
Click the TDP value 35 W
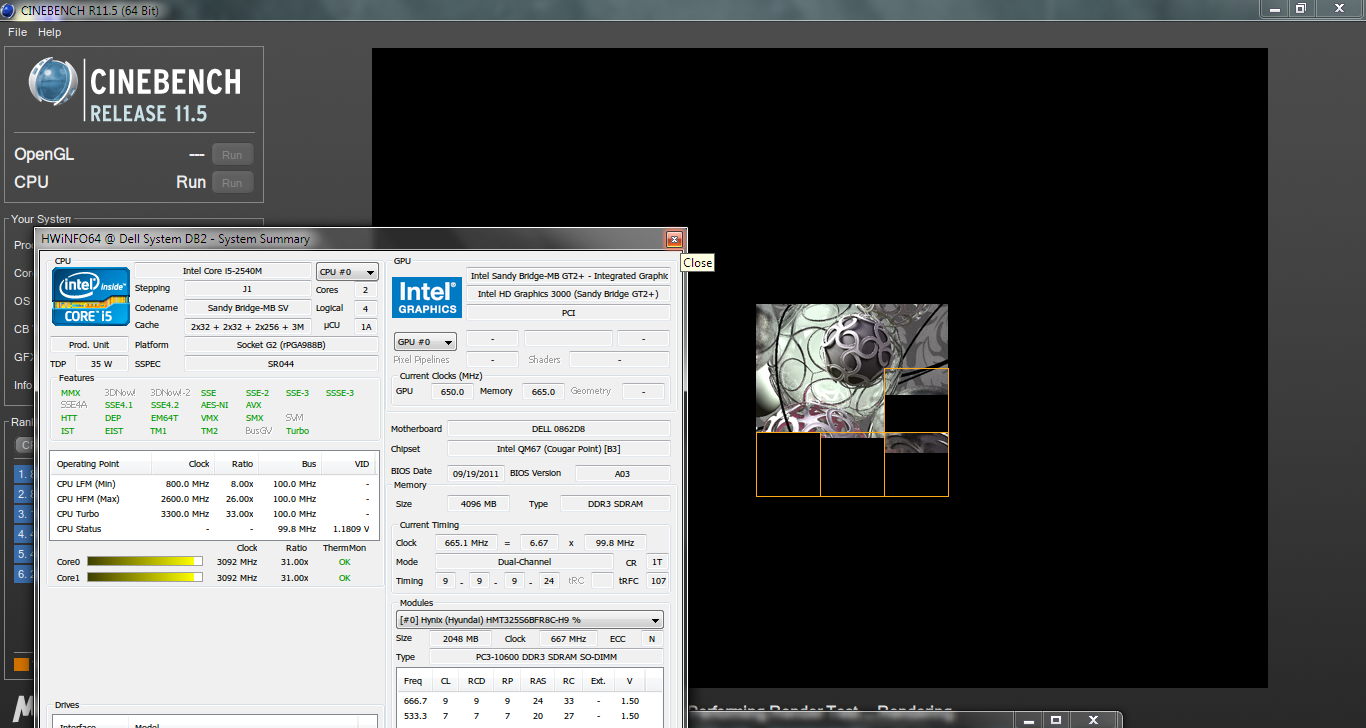(x=101, y=364)
